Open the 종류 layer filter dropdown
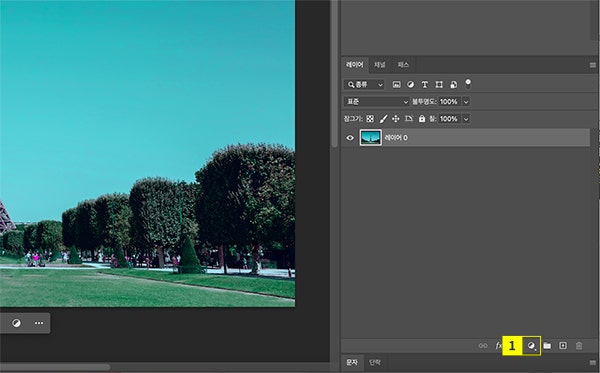Image resolution: width=600 pixels, height=373 pixels. (364, 85)
